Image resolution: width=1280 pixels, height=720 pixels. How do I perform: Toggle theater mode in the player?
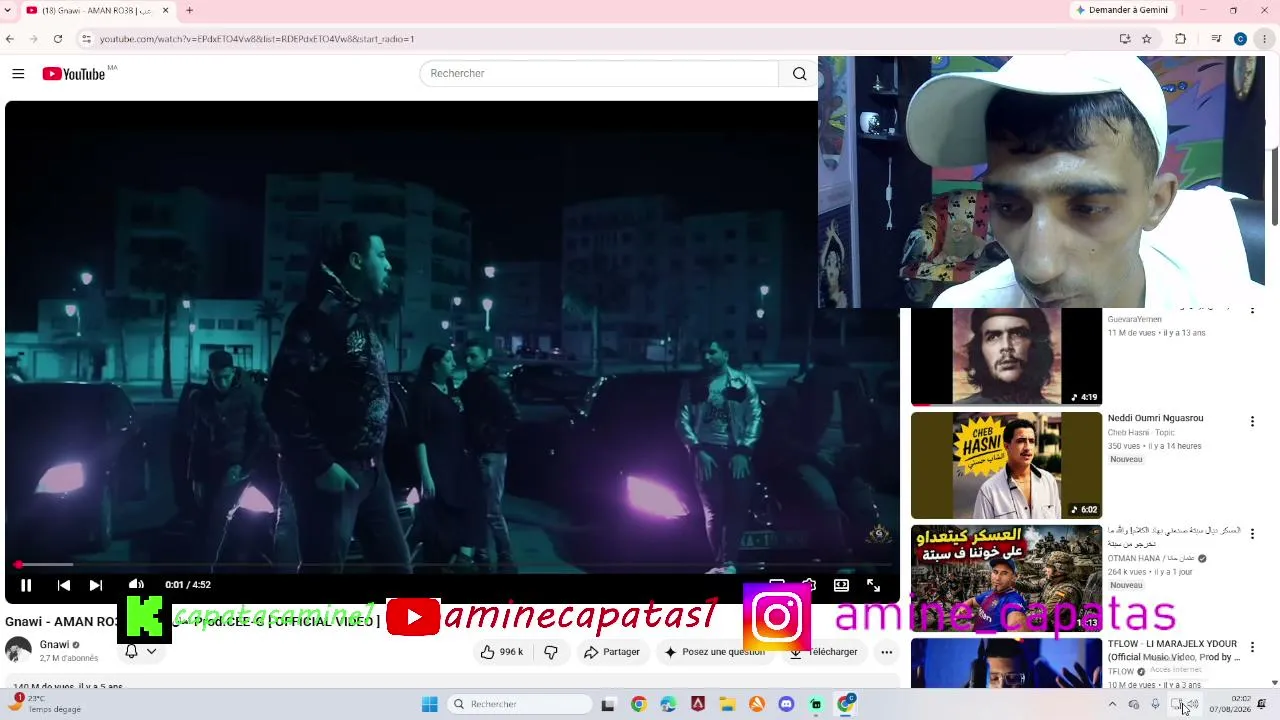(x=842, y=585)
